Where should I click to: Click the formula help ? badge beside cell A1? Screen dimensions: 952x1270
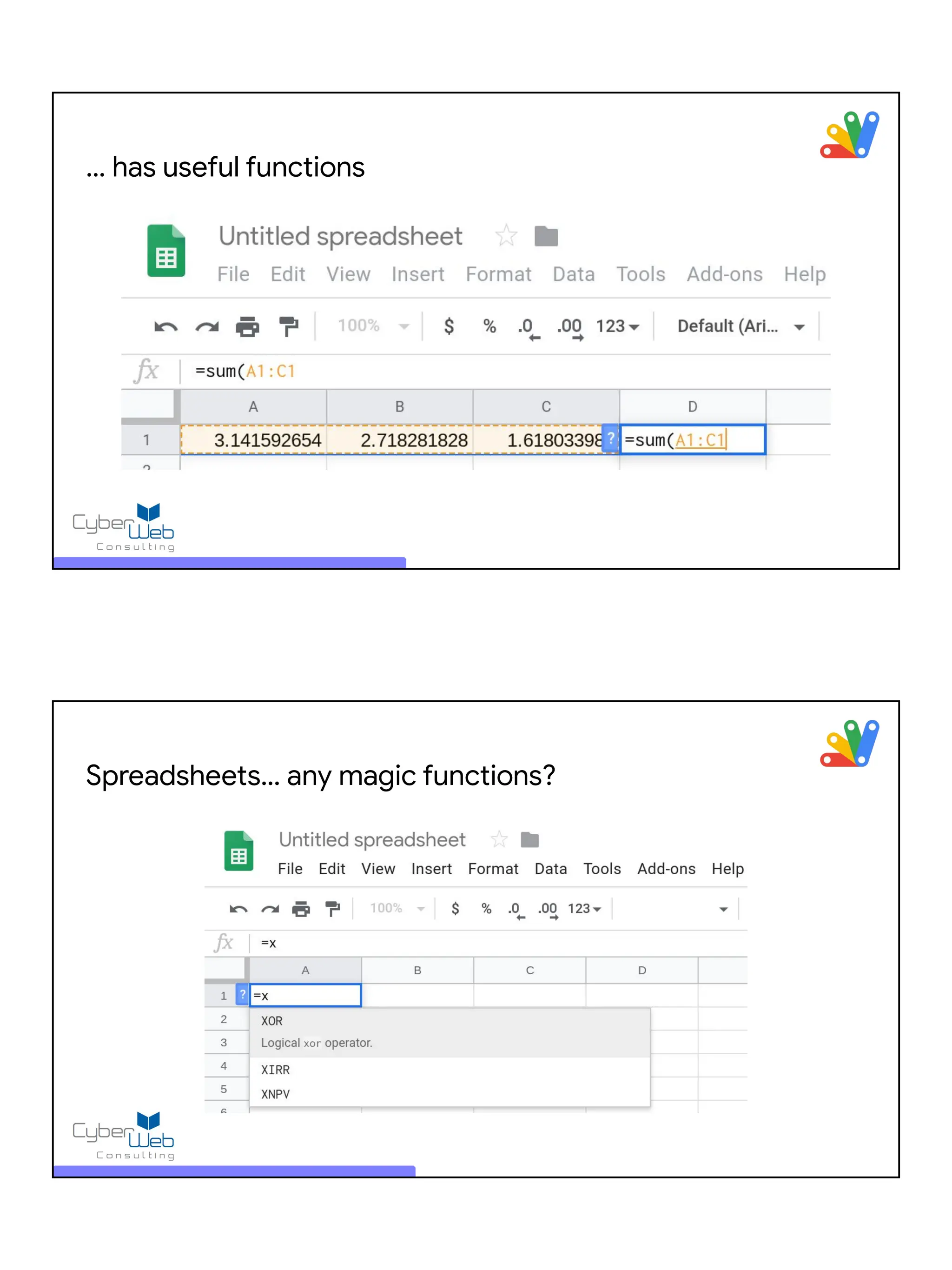pos(242,994)
